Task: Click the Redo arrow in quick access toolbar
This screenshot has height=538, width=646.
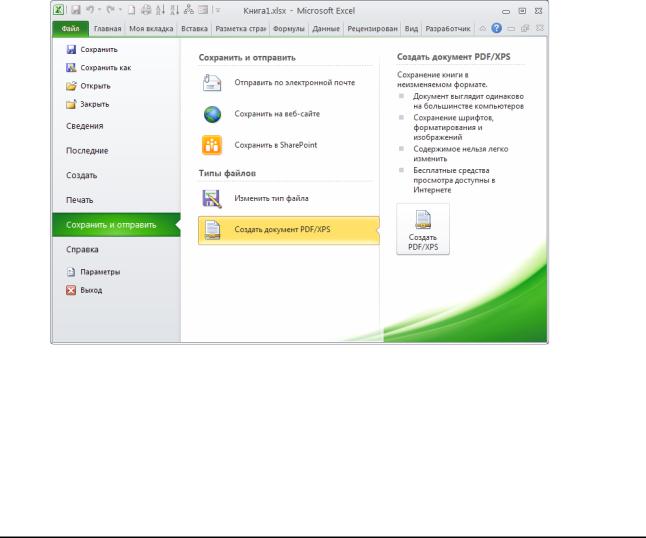Action: (x=110, y=10)
